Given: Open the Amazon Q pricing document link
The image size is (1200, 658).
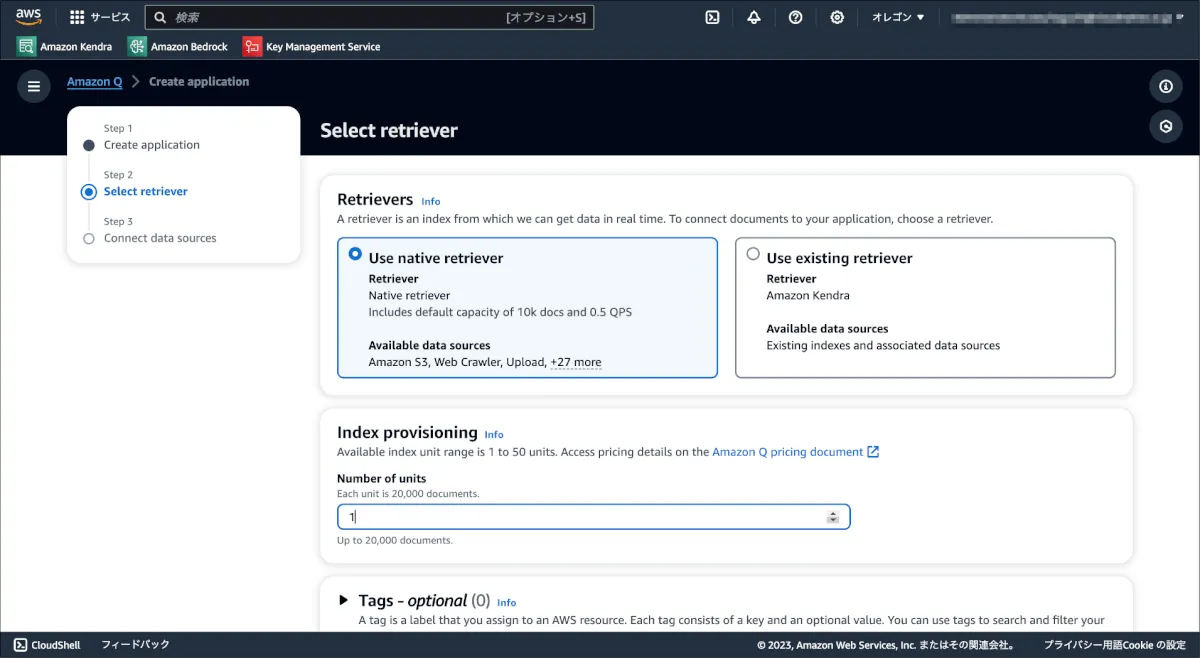Looking at the screenshot, I should (x=788, y=452).
